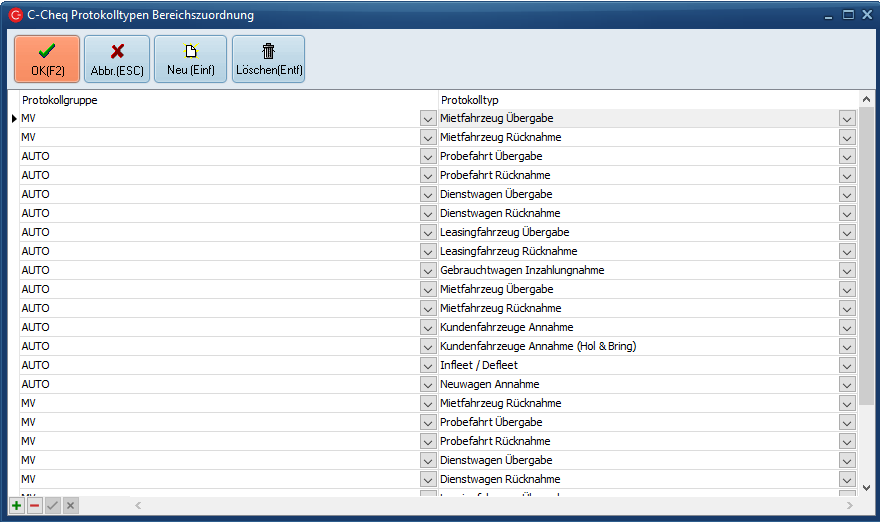Click the Protokolltyp column header
Image resolution: width=880 pixels, height=522 pixels.
pos(640,100)
